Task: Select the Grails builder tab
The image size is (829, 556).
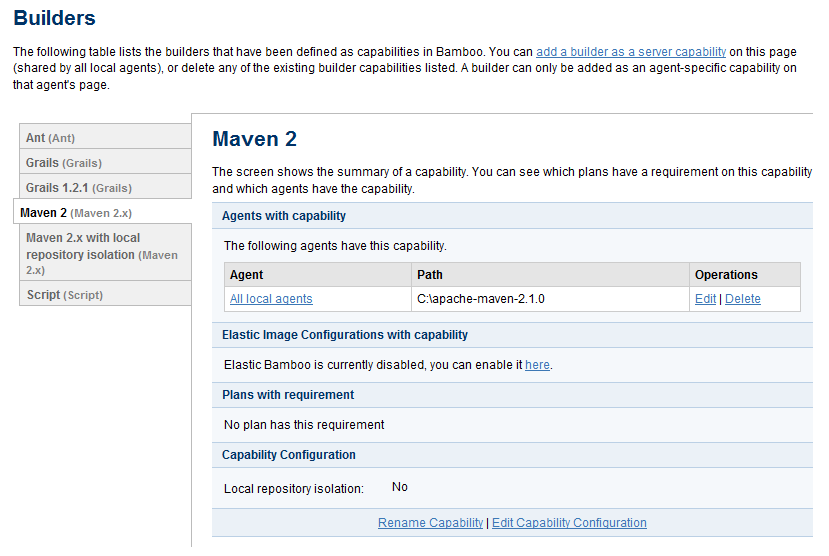Action: tap(105, 162)
